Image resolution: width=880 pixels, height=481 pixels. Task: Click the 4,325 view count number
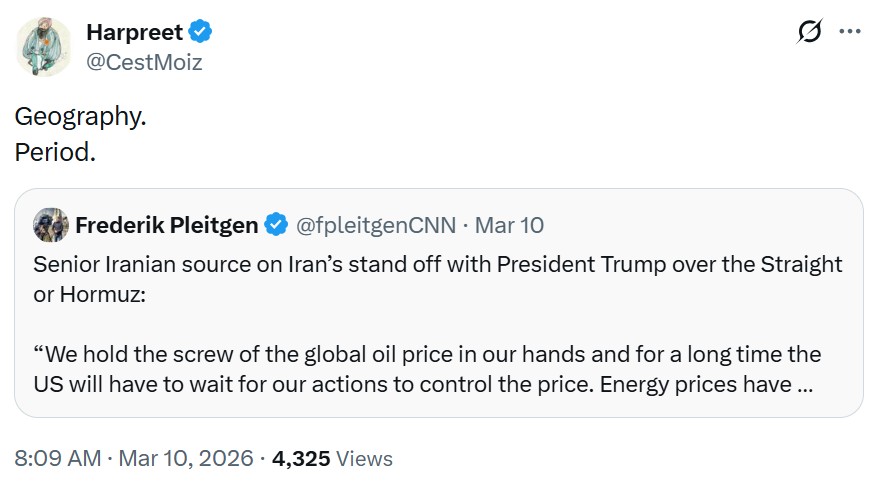point(300,458)
